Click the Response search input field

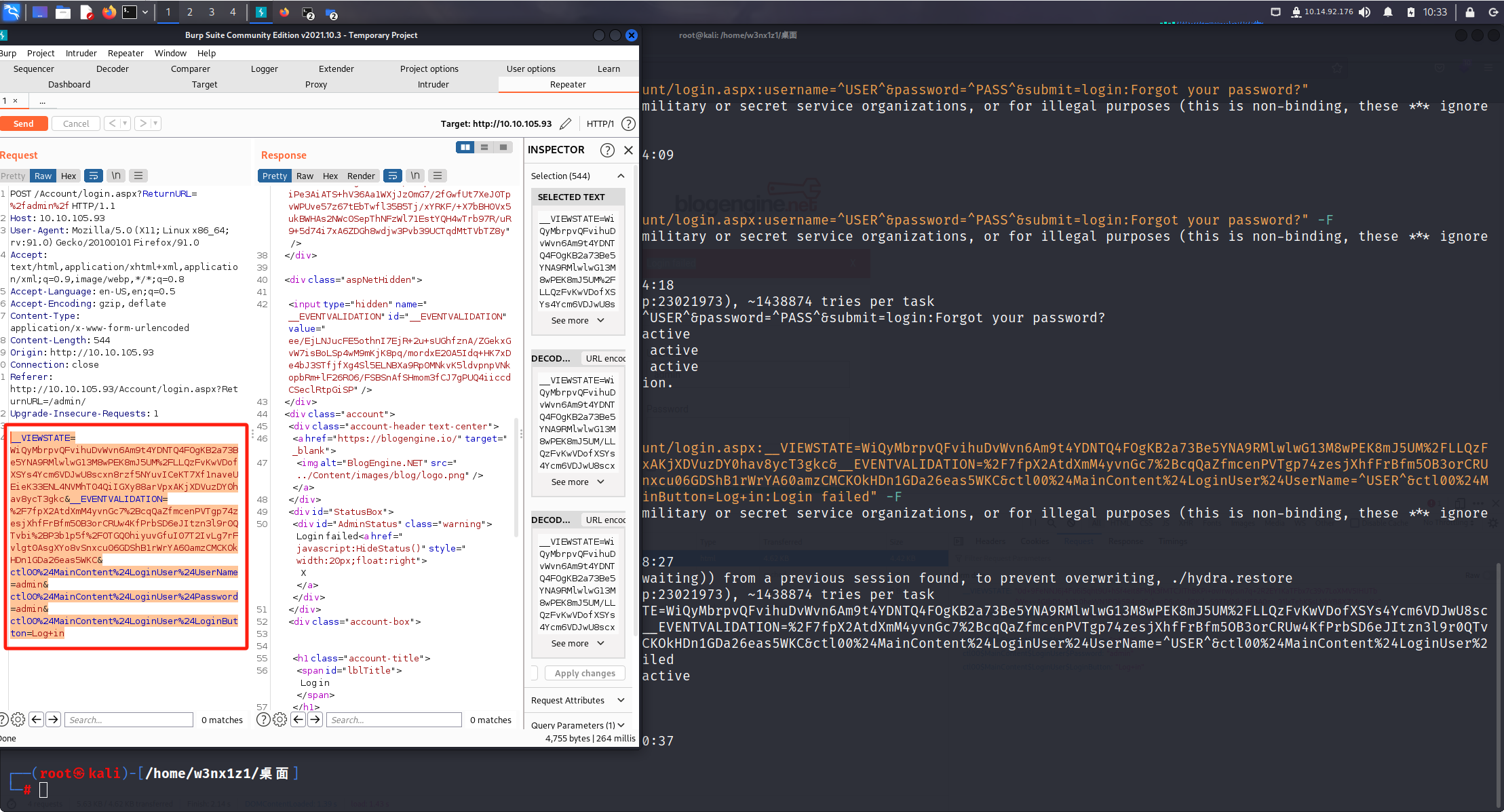tap(393, 720)
